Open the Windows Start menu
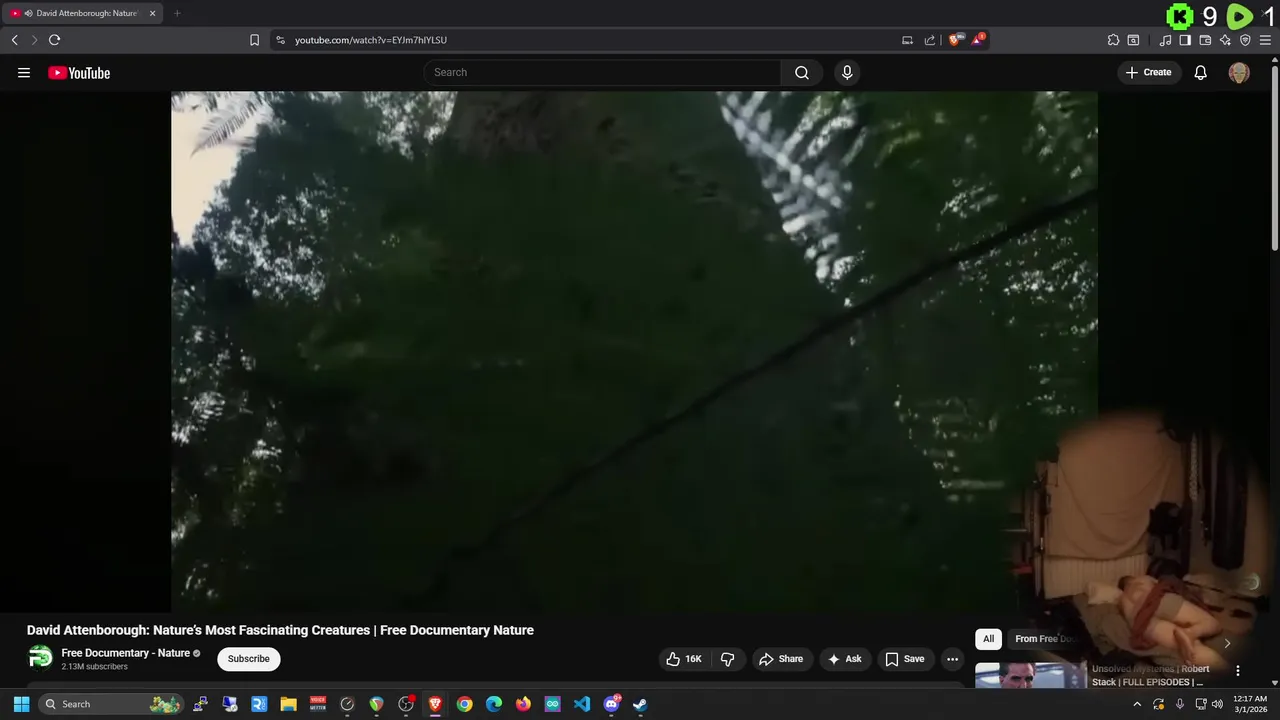 tap(21, 704)
